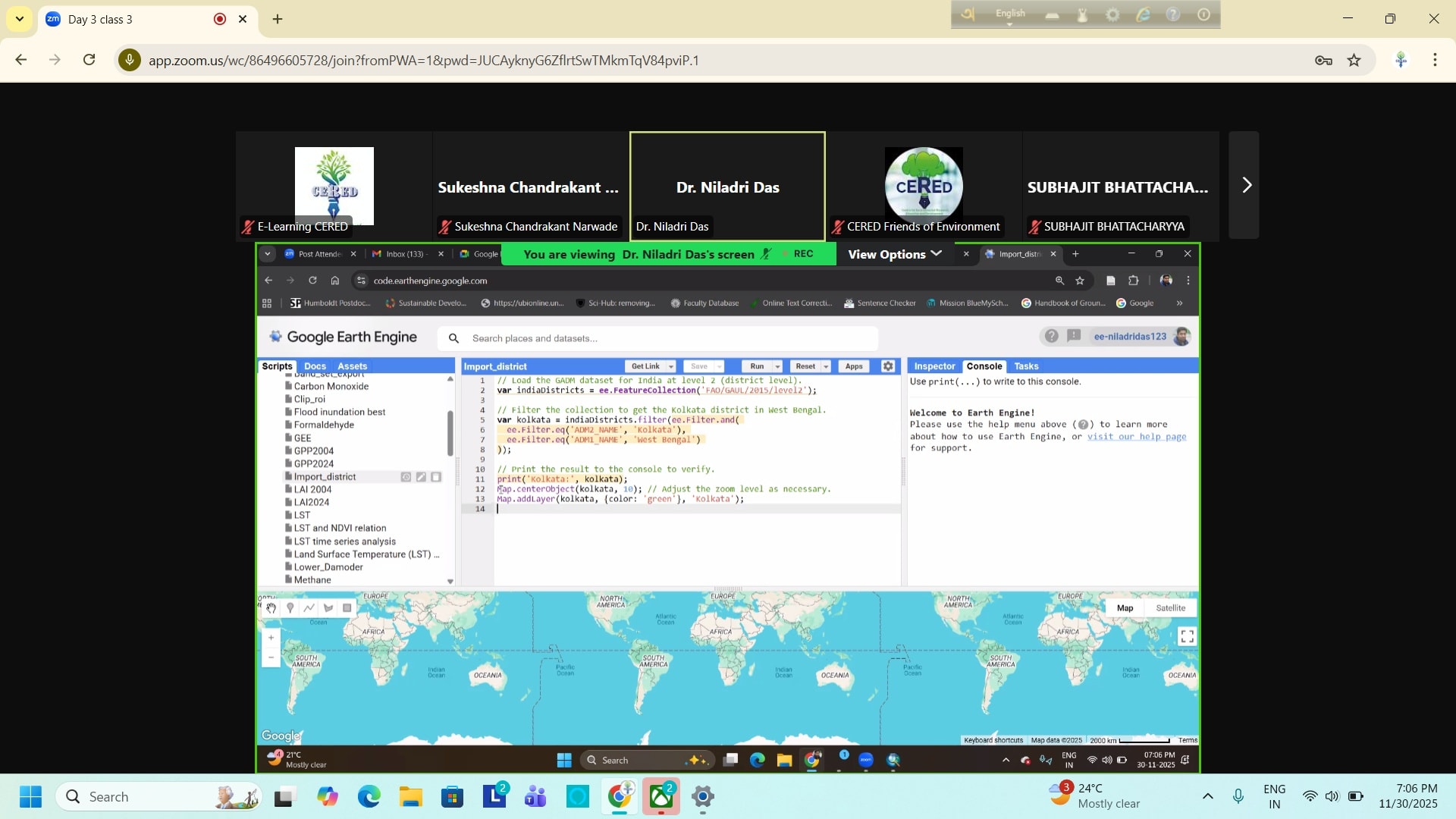Show hidden system tray icons

pos(1208,796)
